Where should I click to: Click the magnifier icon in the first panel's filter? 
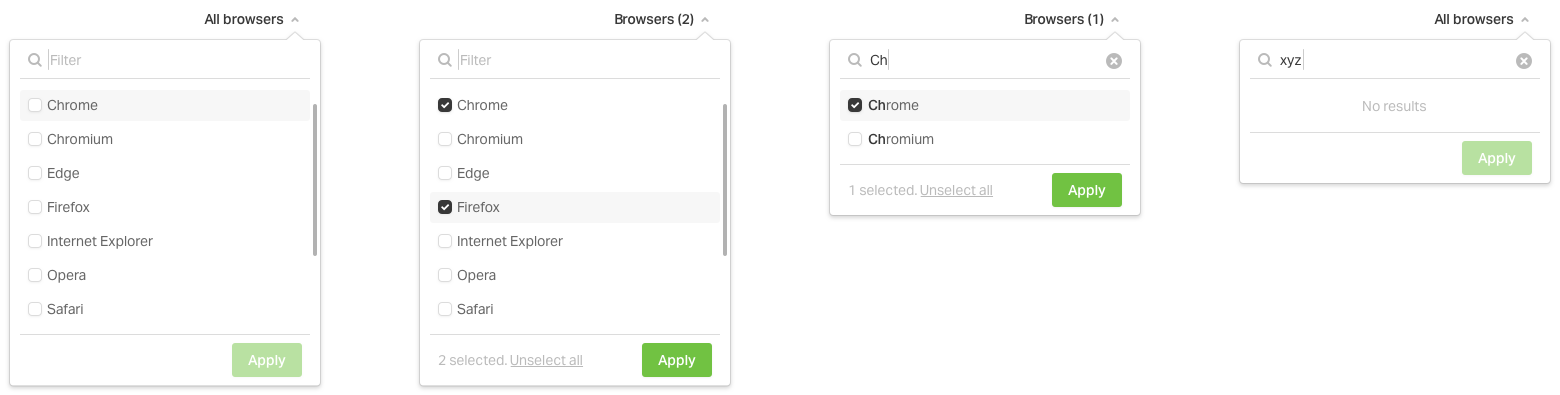point(34,60)
